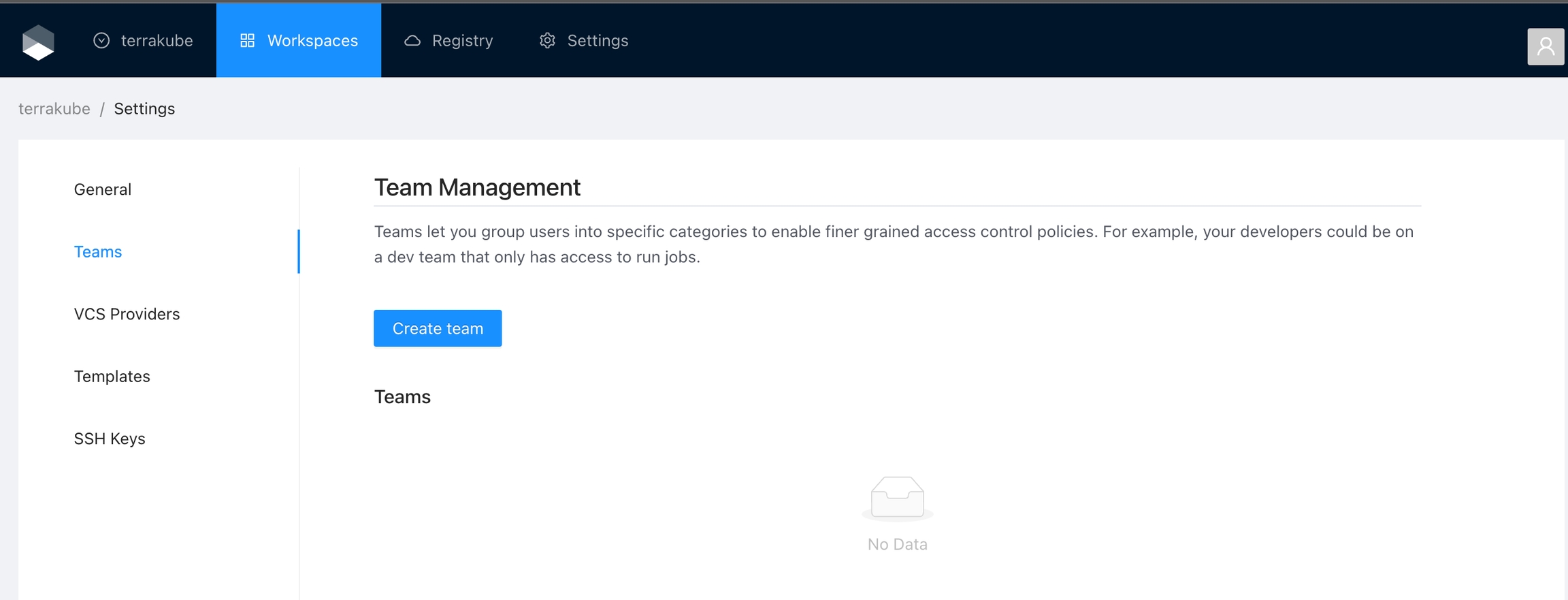Screen dimensions: 1568x600
Task: Click the check-circle icon beside terrakube
Action: click(x=101, y=41)
